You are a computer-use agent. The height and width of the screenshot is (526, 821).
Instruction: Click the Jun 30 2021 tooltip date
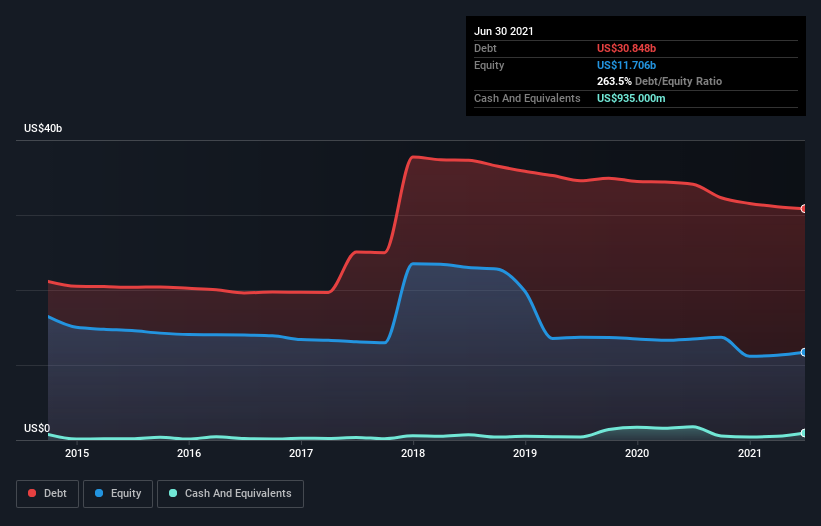[x=504, y=31]
